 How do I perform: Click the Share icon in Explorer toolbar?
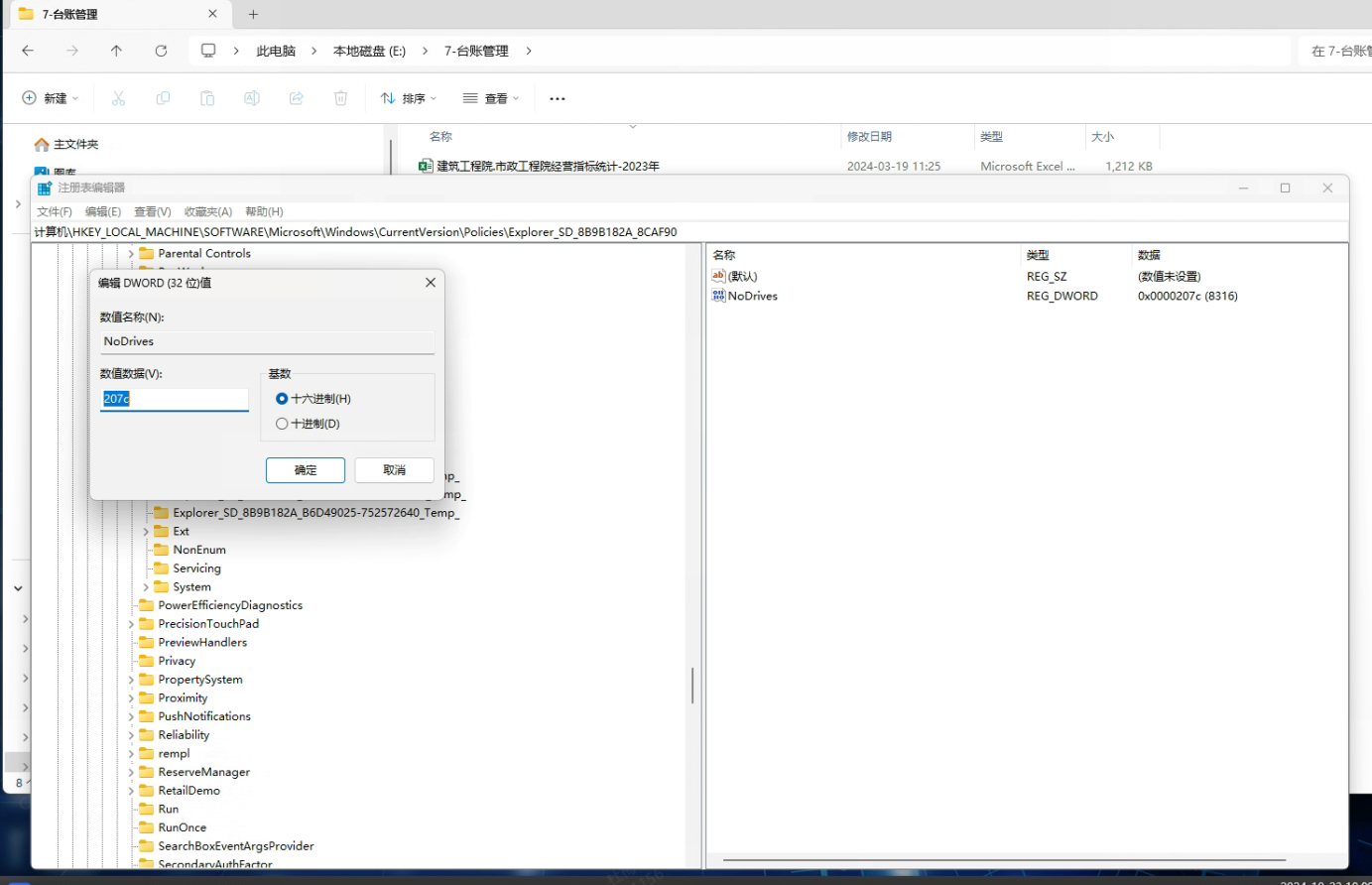(x=296, y=98)
